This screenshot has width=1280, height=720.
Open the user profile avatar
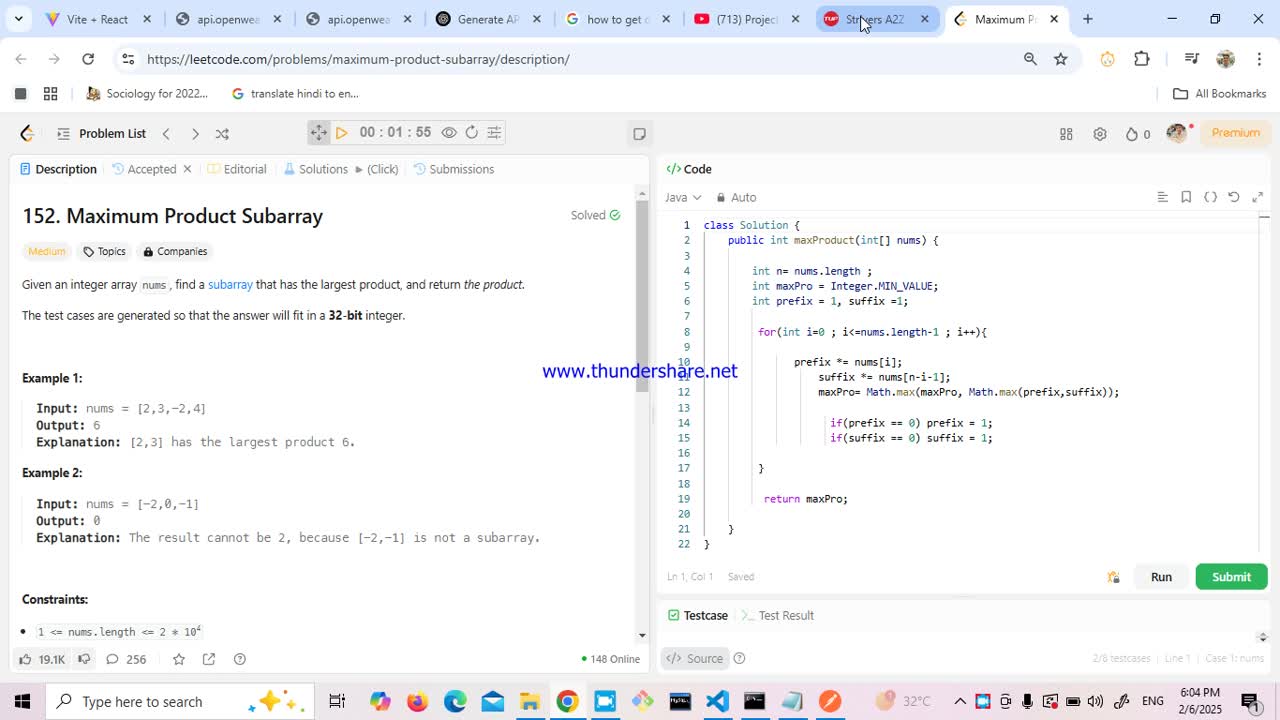(1177, 133)
